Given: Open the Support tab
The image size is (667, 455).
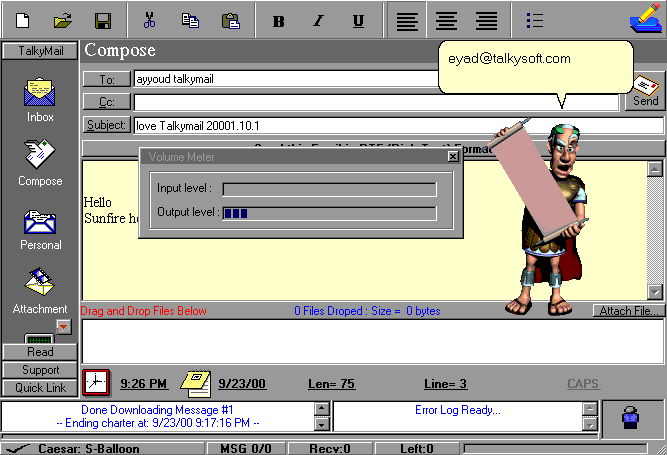Looking at the screenshot, I should pos(40,370).
